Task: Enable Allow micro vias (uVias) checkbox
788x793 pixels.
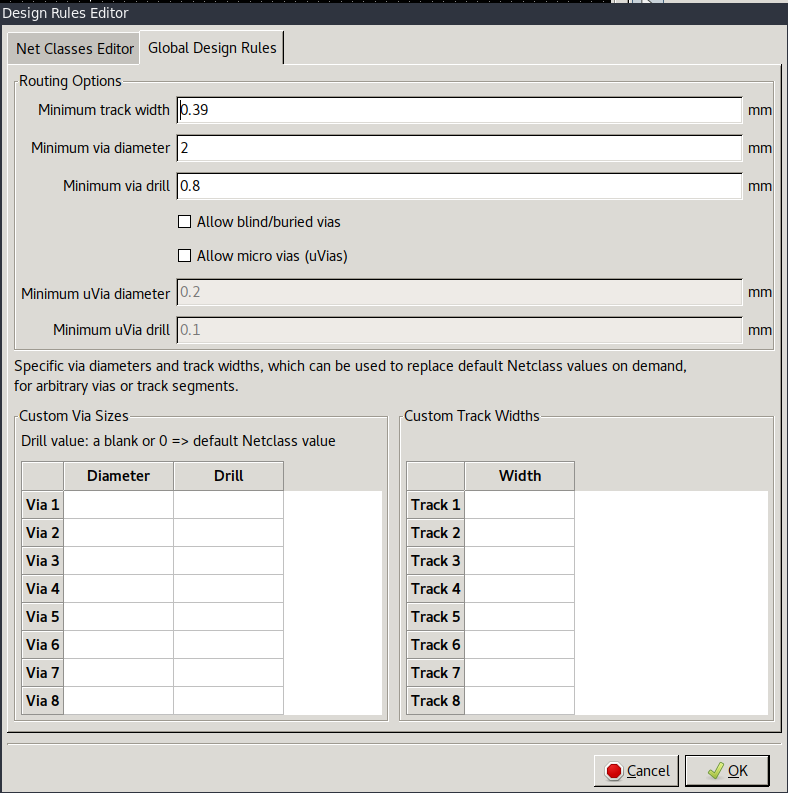Action: (x=185, y=255)
